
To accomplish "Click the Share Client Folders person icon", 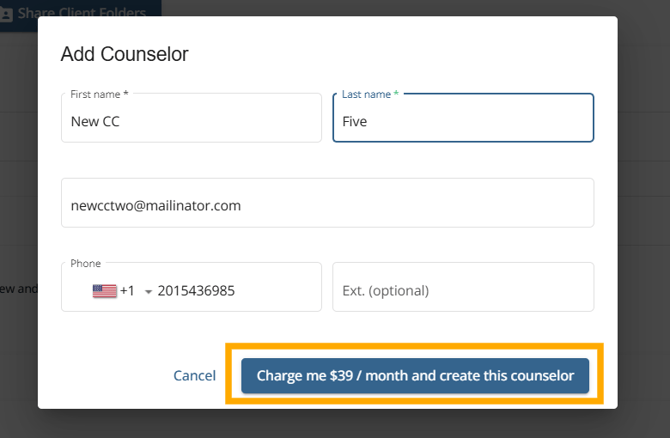I will pyautogui.click(x=6, y=15).
